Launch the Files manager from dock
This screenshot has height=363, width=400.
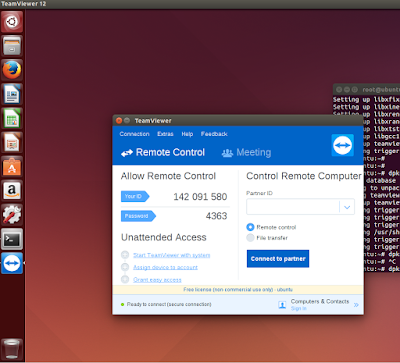[12, 46]
